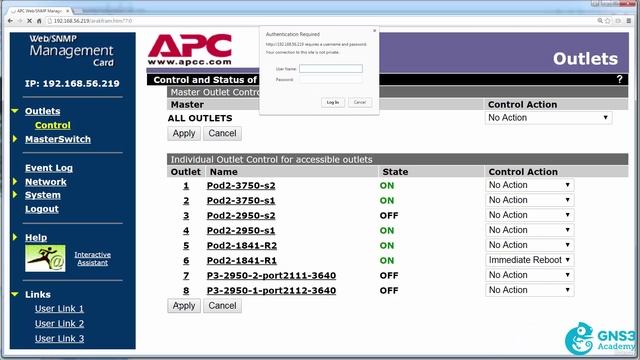Expand the MasterSwitch menu arrow
The image size is (640, 360).
click(x=15, y=139)
